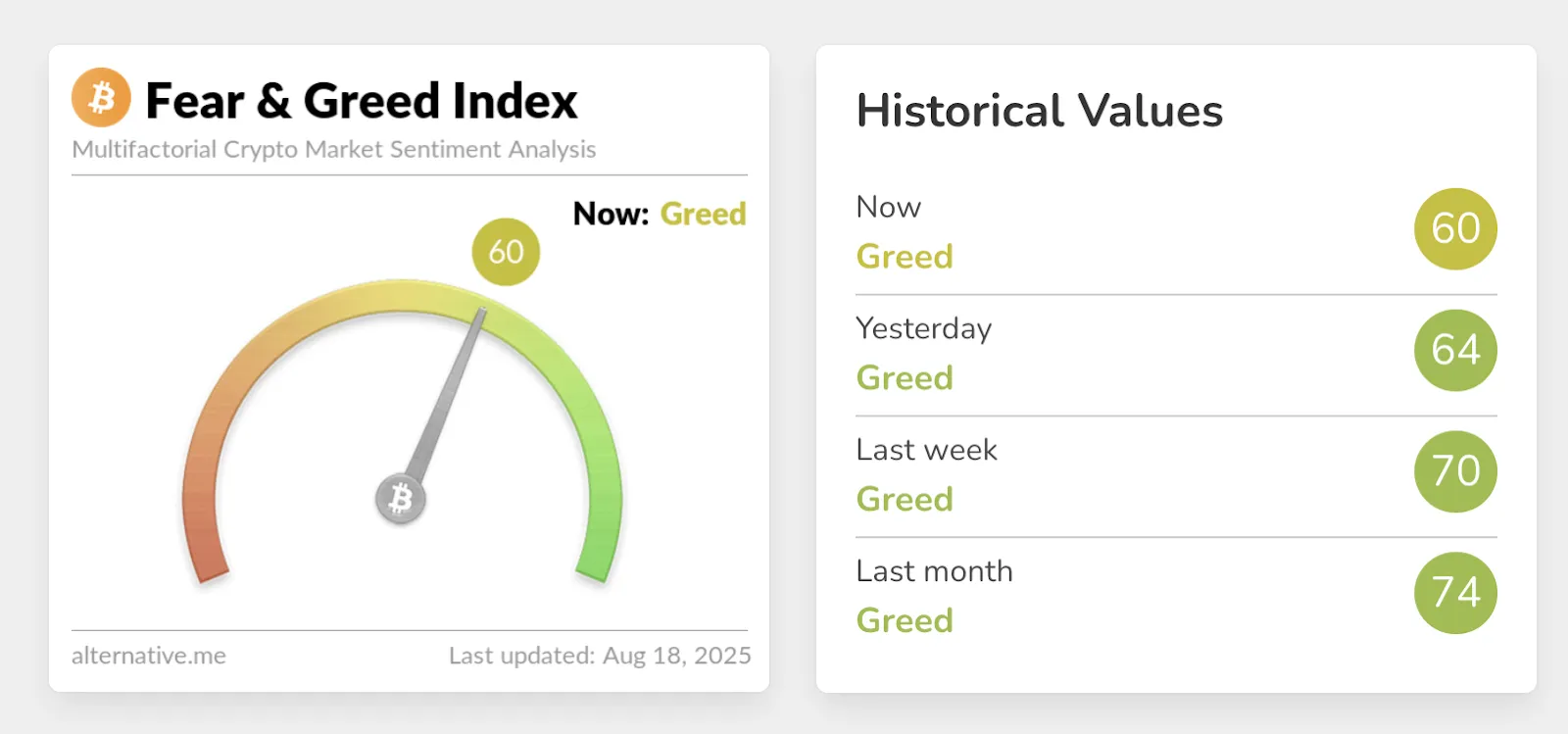Open the alternative.me source link
This screenshot has width=1568, height=734.
click(x=149, y=656)
